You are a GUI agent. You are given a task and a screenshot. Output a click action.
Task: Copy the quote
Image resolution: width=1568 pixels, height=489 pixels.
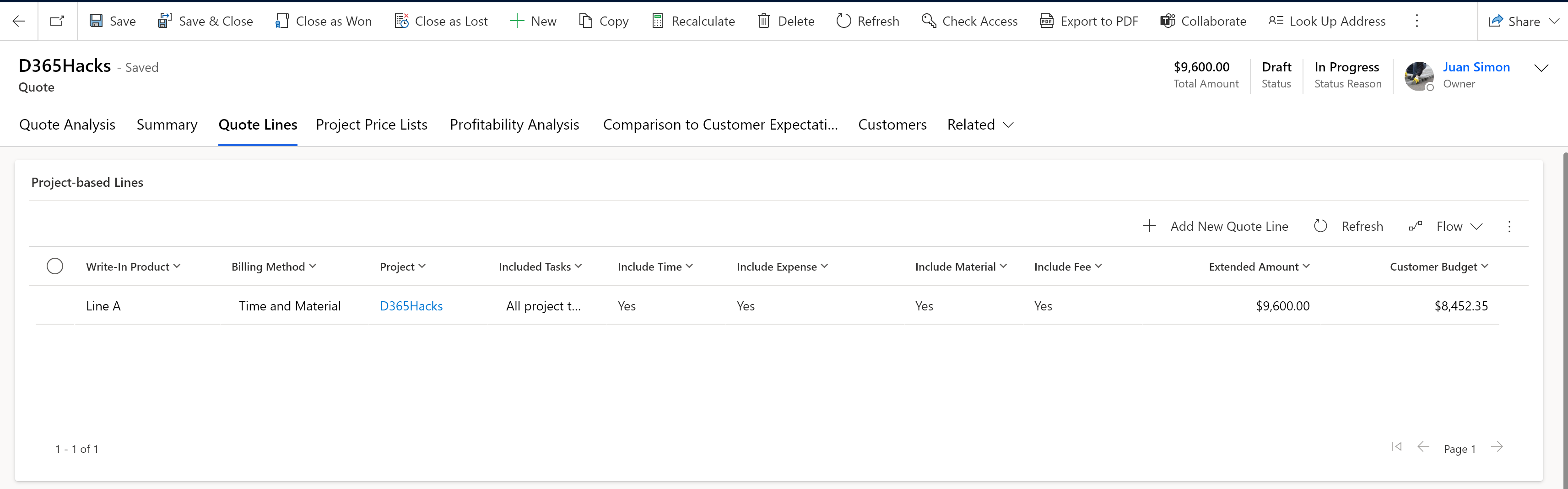[x=603, y=22]
